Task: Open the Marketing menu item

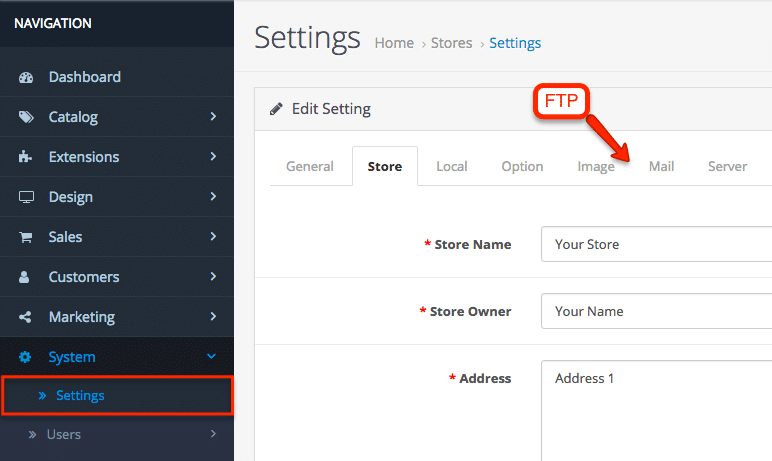Action: pyautogui.click(x=117, y=316)
